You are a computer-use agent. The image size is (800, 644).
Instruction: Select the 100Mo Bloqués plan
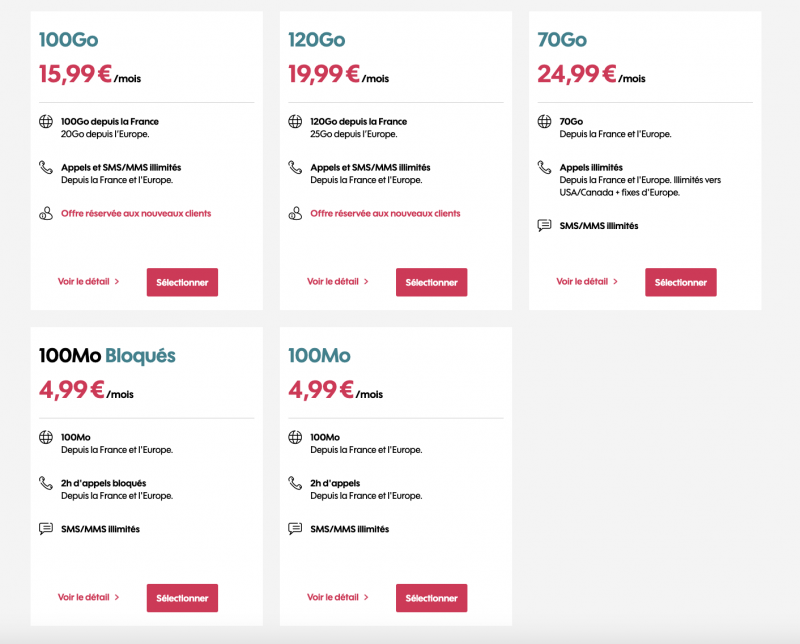[182, 598]
